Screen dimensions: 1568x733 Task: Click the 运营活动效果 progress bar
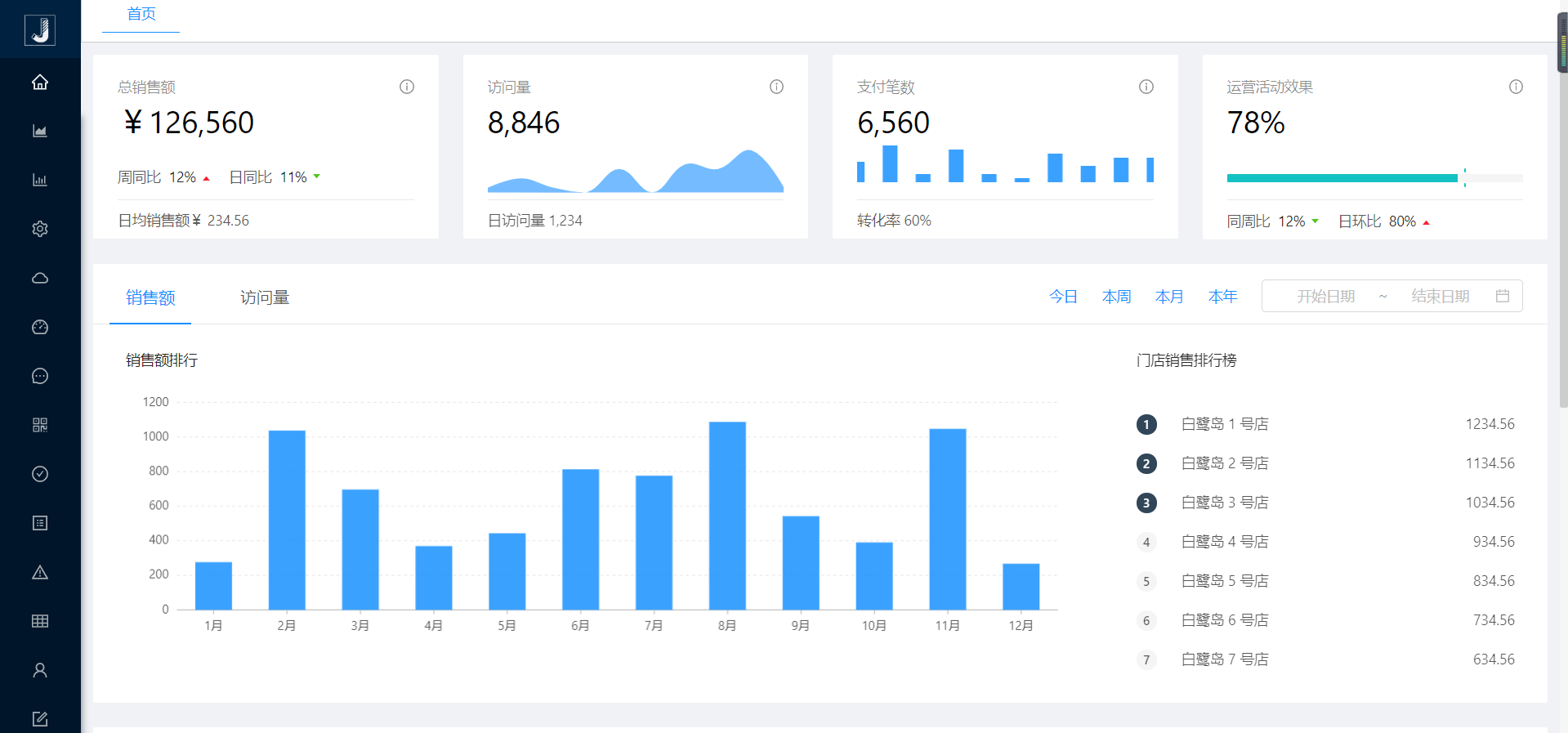[1374, 178]
